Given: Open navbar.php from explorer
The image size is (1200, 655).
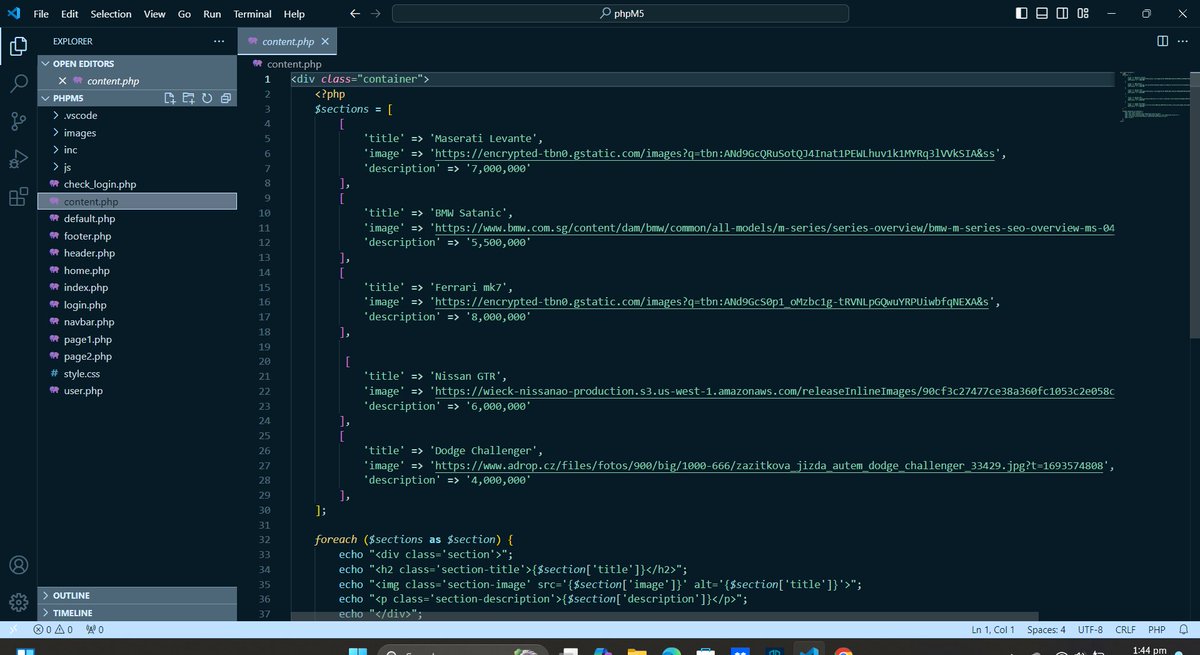Looking at the screenshot, I should [137, 322].
